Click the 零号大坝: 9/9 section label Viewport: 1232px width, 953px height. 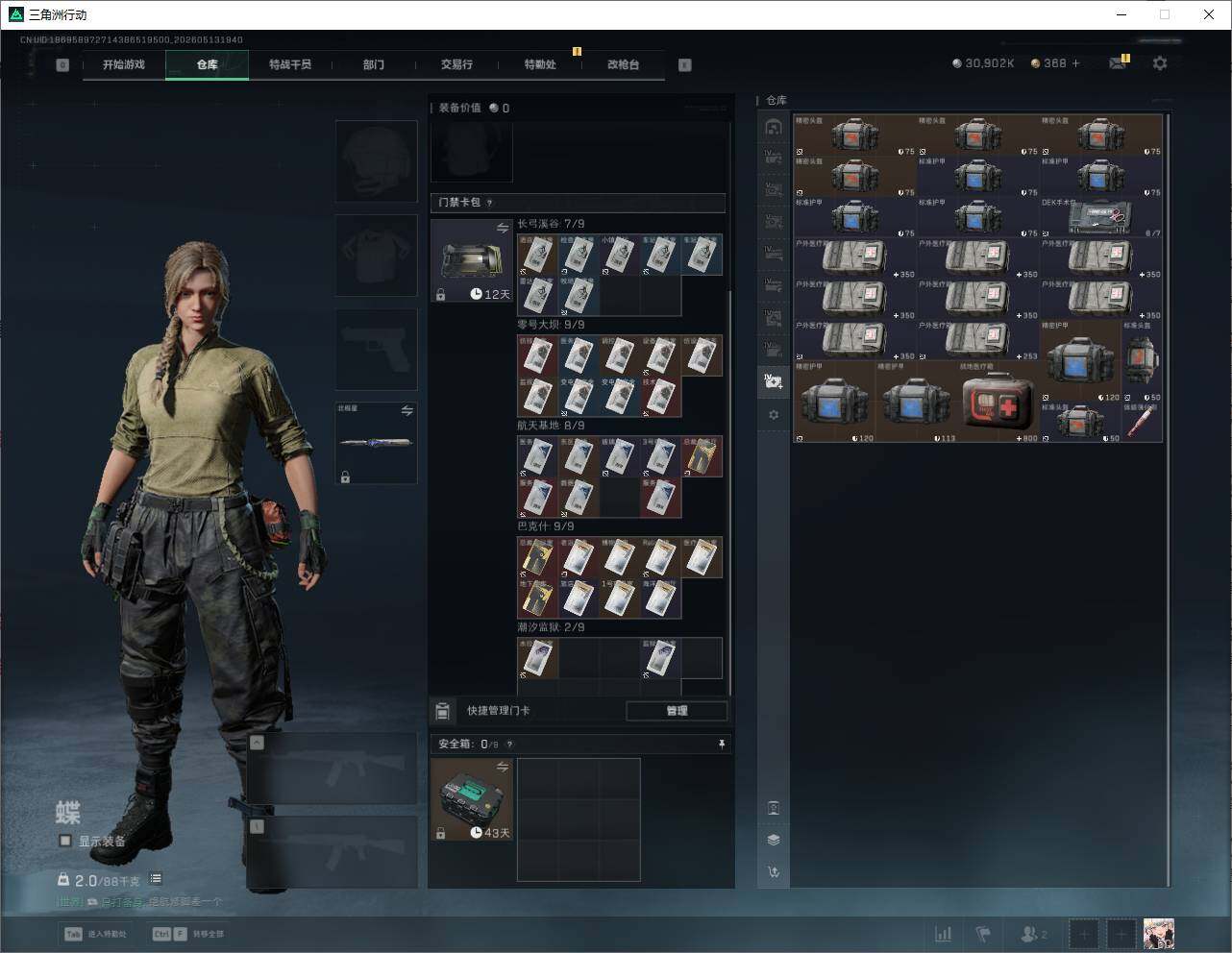[x=551, y=325]
